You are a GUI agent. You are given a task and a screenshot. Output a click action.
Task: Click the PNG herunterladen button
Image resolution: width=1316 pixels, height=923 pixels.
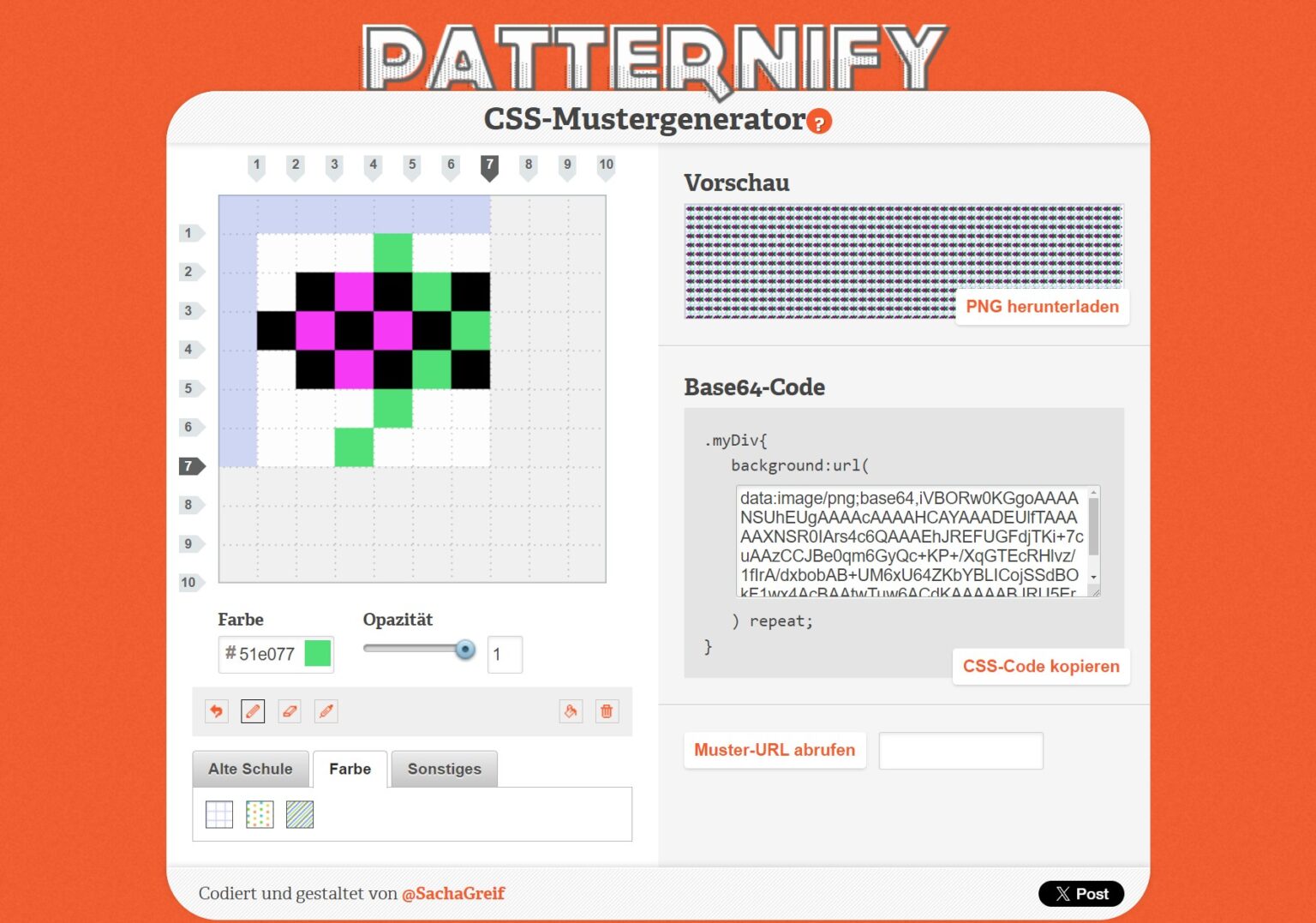[1042, 307]
